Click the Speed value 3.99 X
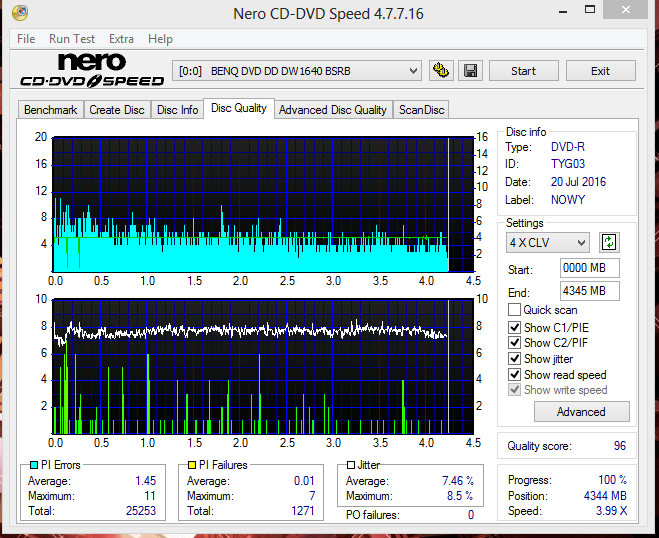The width and height of the screenshot is (659, 538). point(612,511)
